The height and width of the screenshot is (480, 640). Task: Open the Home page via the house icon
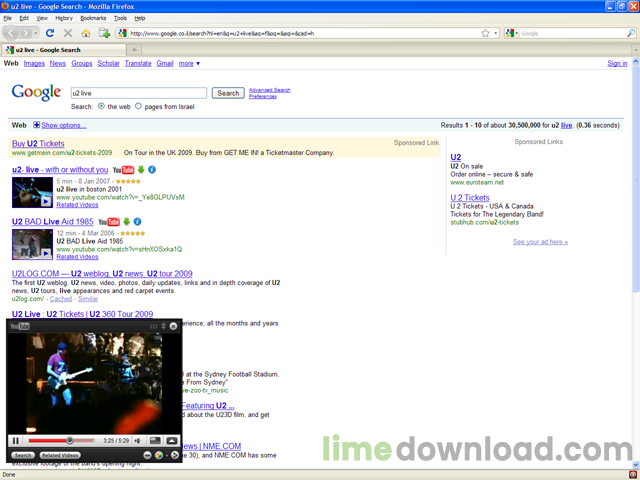[x=86, y=33]
